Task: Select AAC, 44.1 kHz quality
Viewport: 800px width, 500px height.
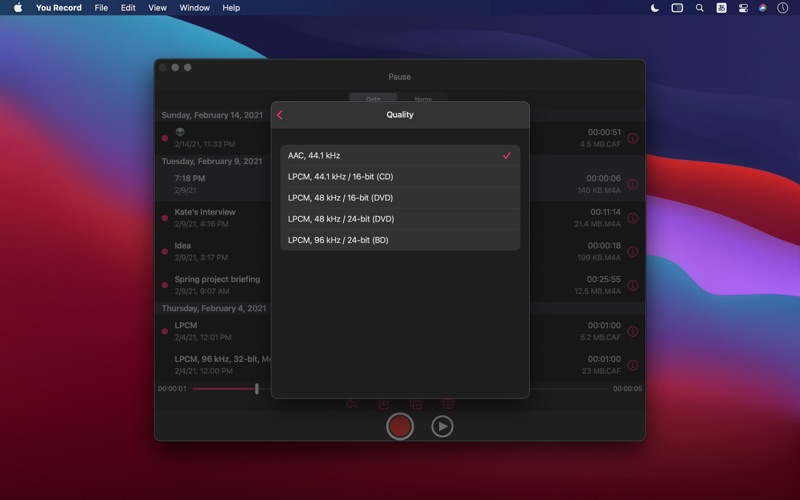Action: click(400, 156)
